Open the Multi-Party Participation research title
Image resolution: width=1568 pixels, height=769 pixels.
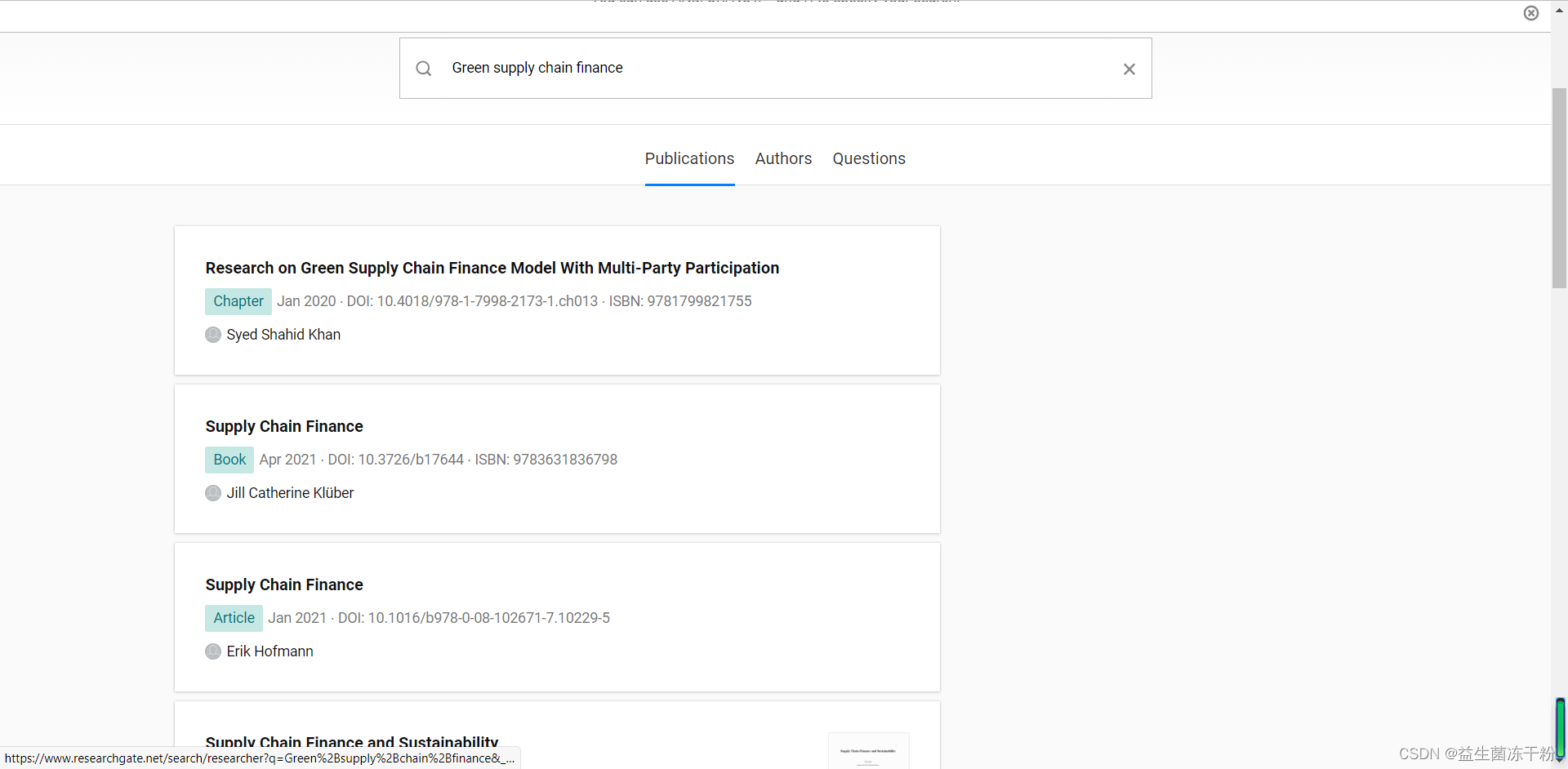click(x=492, y=268)
